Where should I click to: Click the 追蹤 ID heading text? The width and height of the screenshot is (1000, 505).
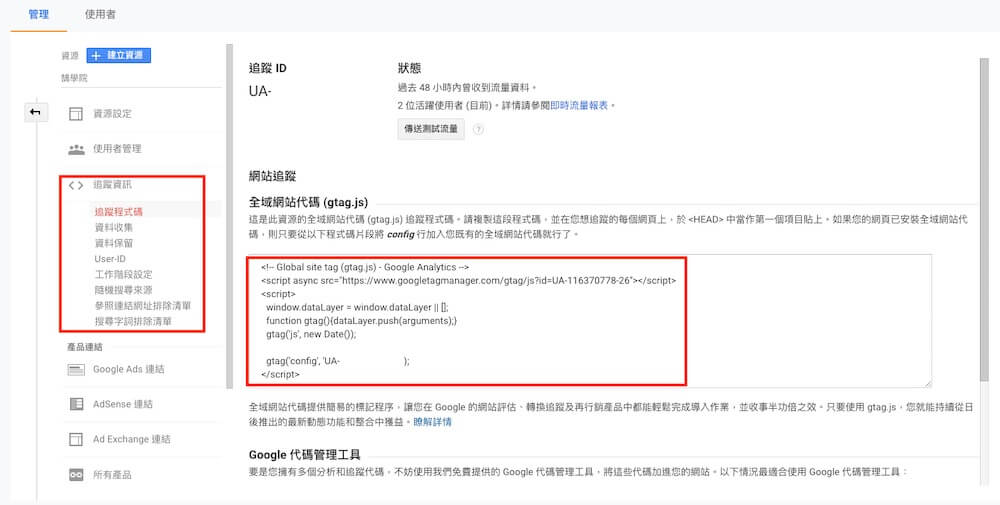268,68
